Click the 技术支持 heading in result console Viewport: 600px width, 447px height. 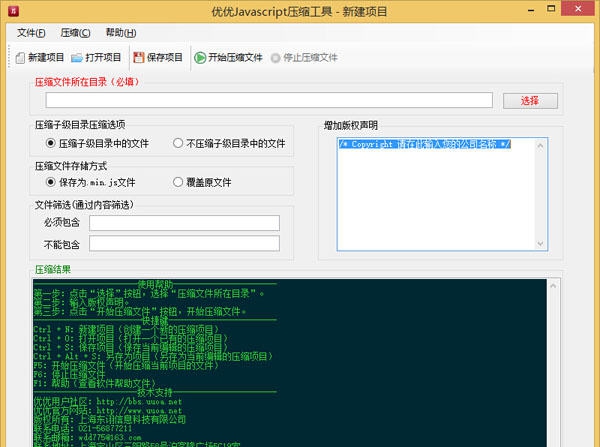tap(155, 392)
